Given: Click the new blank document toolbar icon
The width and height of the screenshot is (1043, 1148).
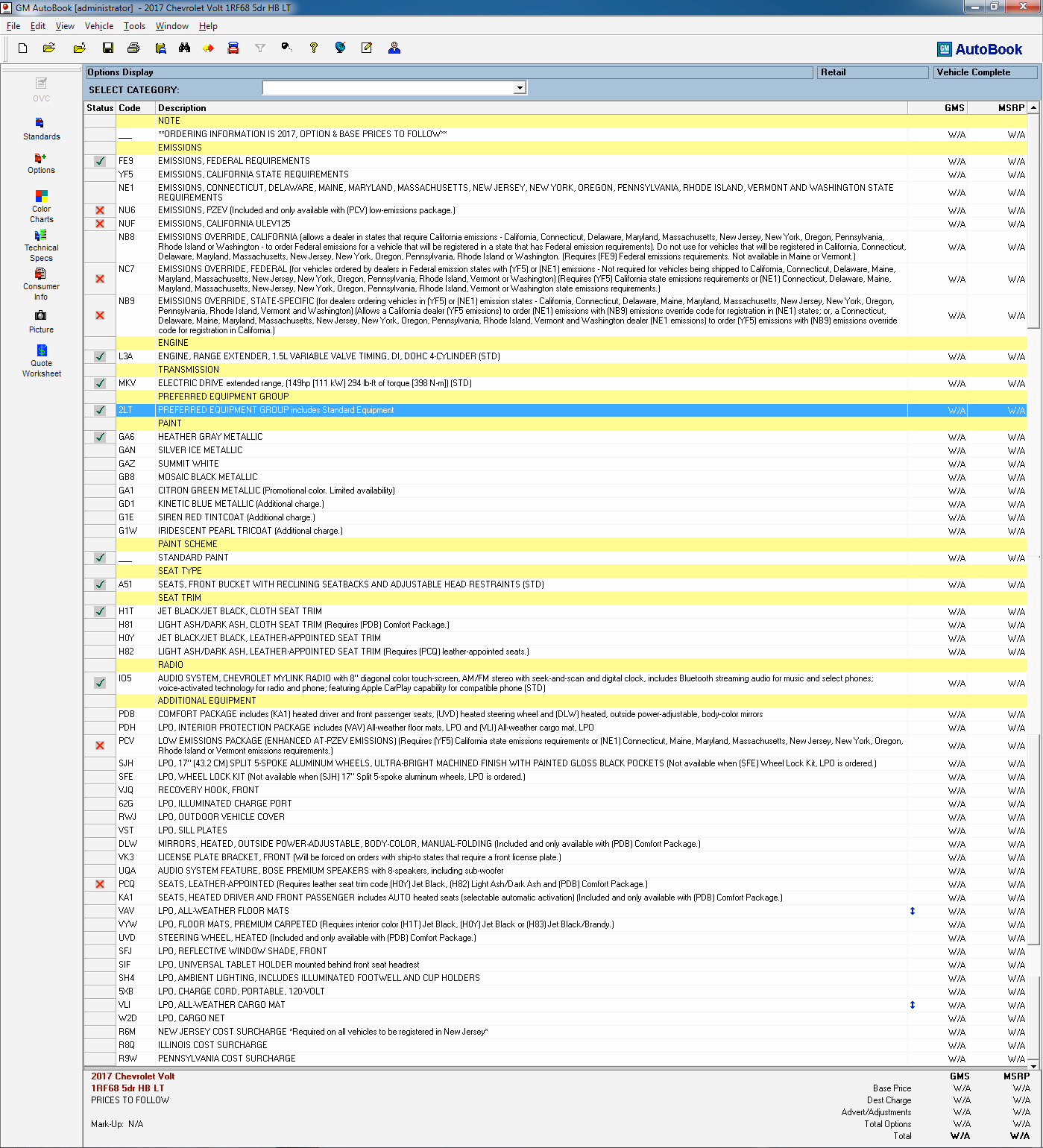Looking at the screenshot, I should pos(23,48).
